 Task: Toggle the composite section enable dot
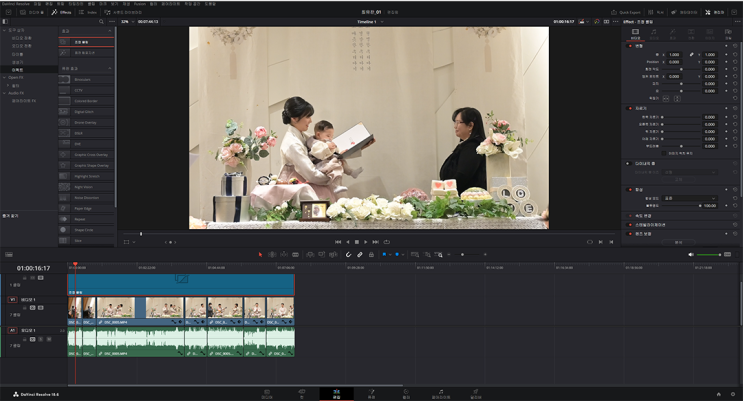pyautogui.click(x=630, y=189)
